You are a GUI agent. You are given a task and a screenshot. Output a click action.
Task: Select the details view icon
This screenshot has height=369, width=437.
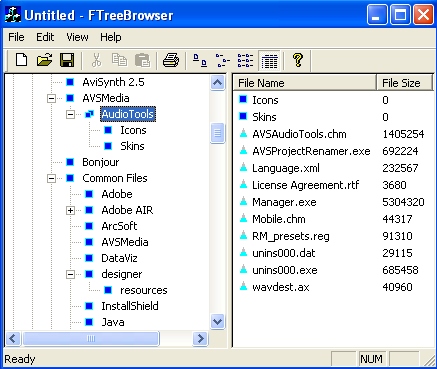coord(269,60)
